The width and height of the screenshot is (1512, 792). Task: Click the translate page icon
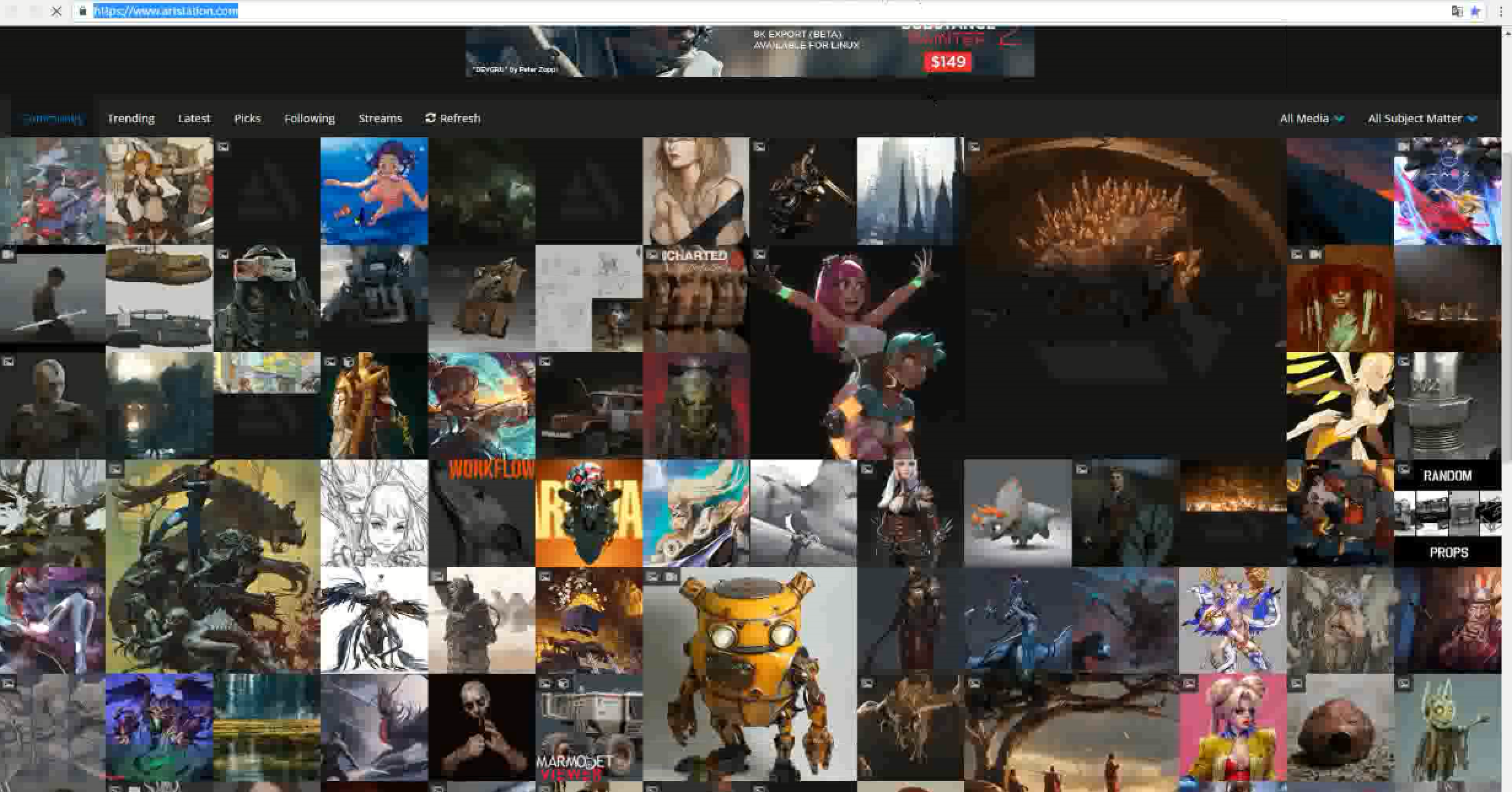(x=1456, y=11)
